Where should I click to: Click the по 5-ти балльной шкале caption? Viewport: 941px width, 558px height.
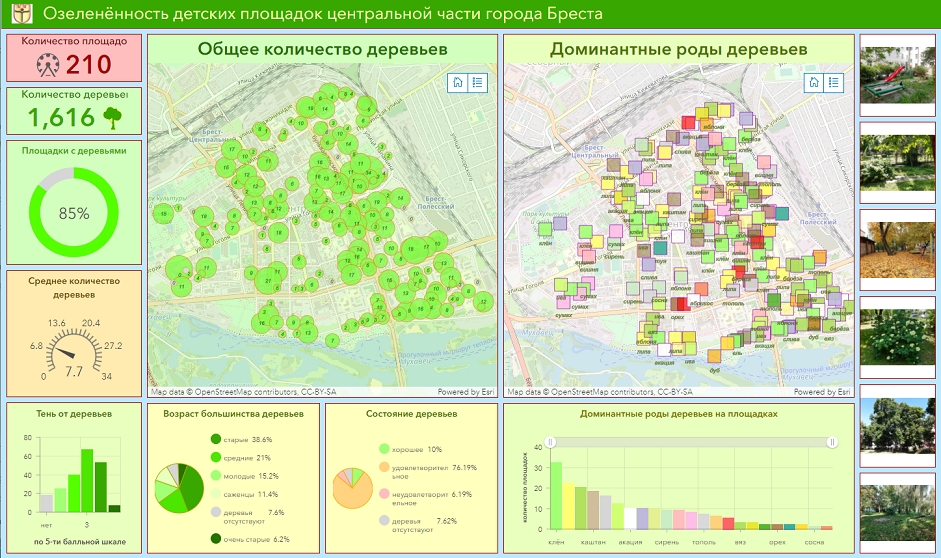(80, 541)
